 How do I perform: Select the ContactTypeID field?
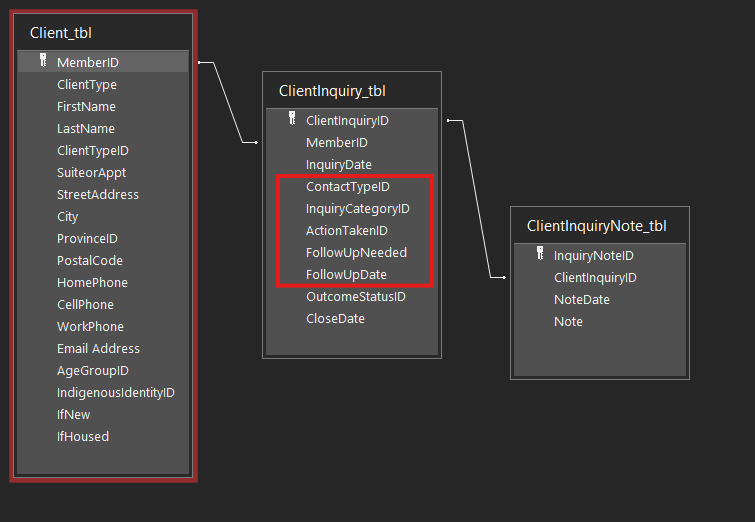tap(347, 187)
